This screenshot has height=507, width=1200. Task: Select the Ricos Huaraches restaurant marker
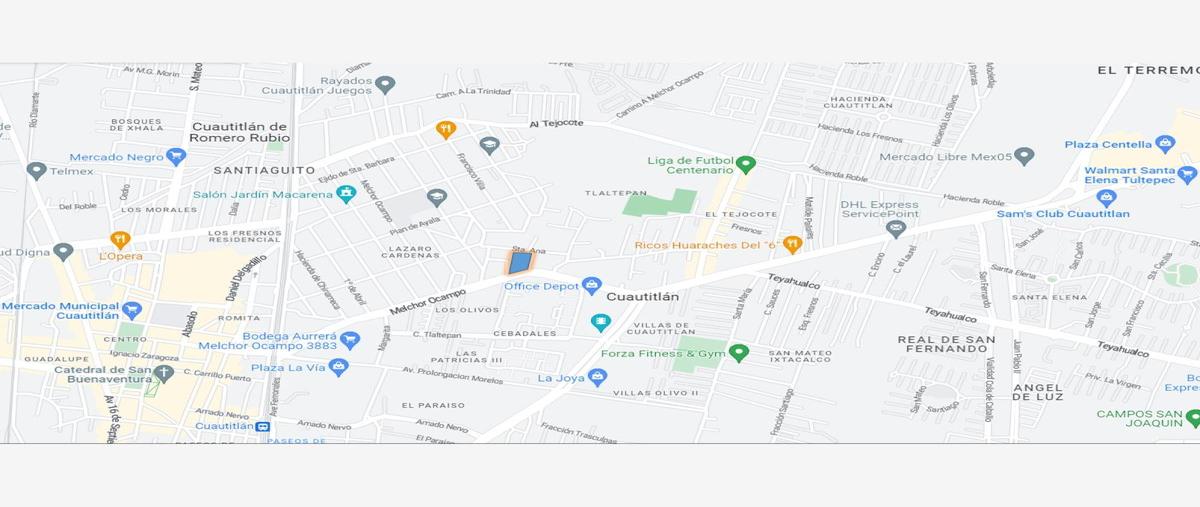[x=792, y=244]
